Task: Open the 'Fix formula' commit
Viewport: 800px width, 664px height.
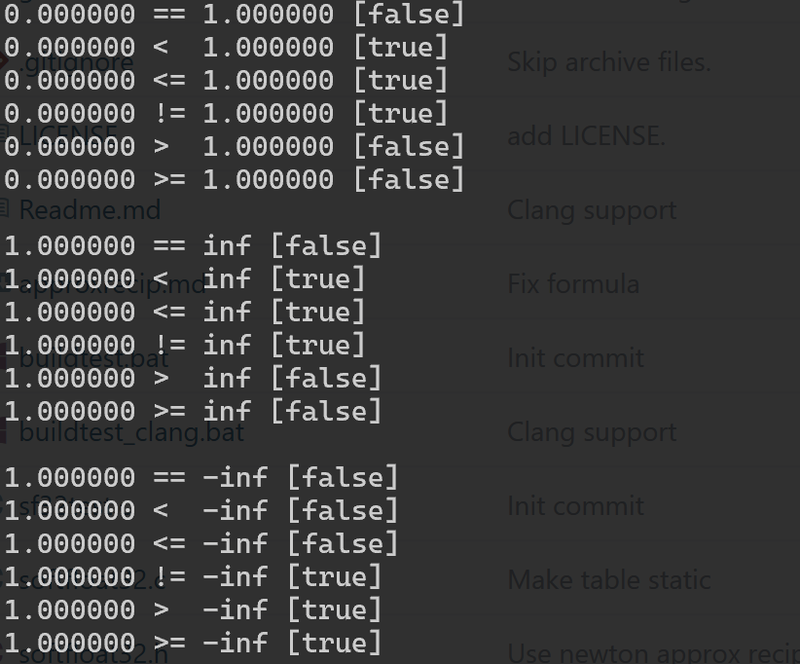Action: pos(573,284)
